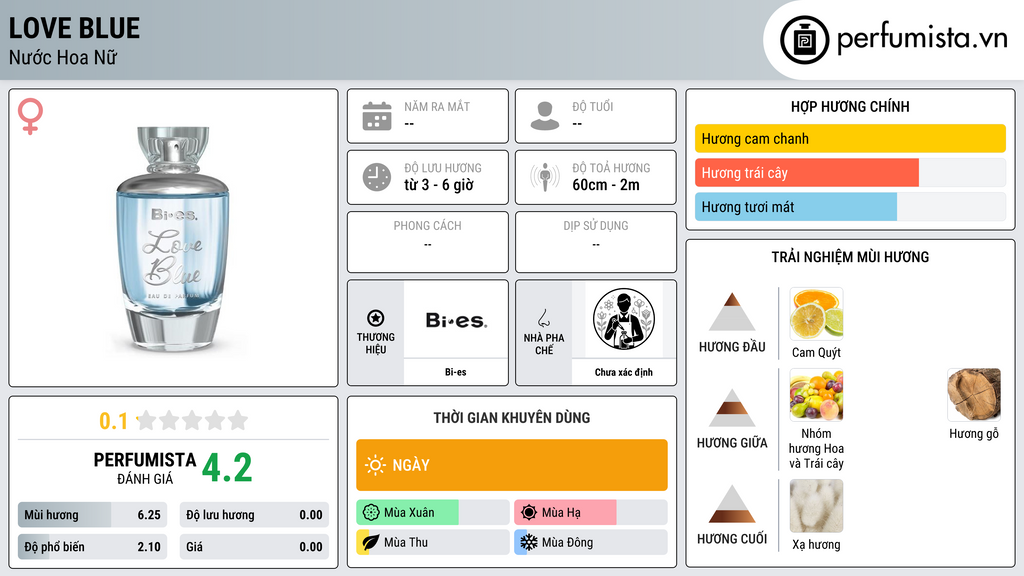1024x576 pixels.
Task: Click the 'từ 3 - 6 giờ' longevity value
Action: tap(439, 185)
